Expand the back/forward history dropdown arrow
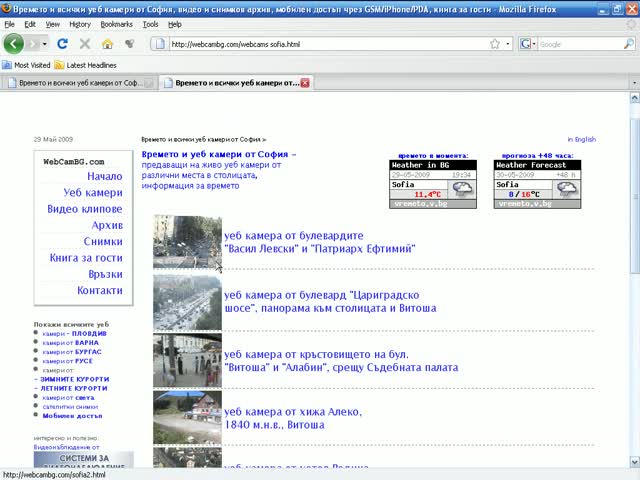Image resolution: width=640 pixels, height=480 pixels. 44,44
